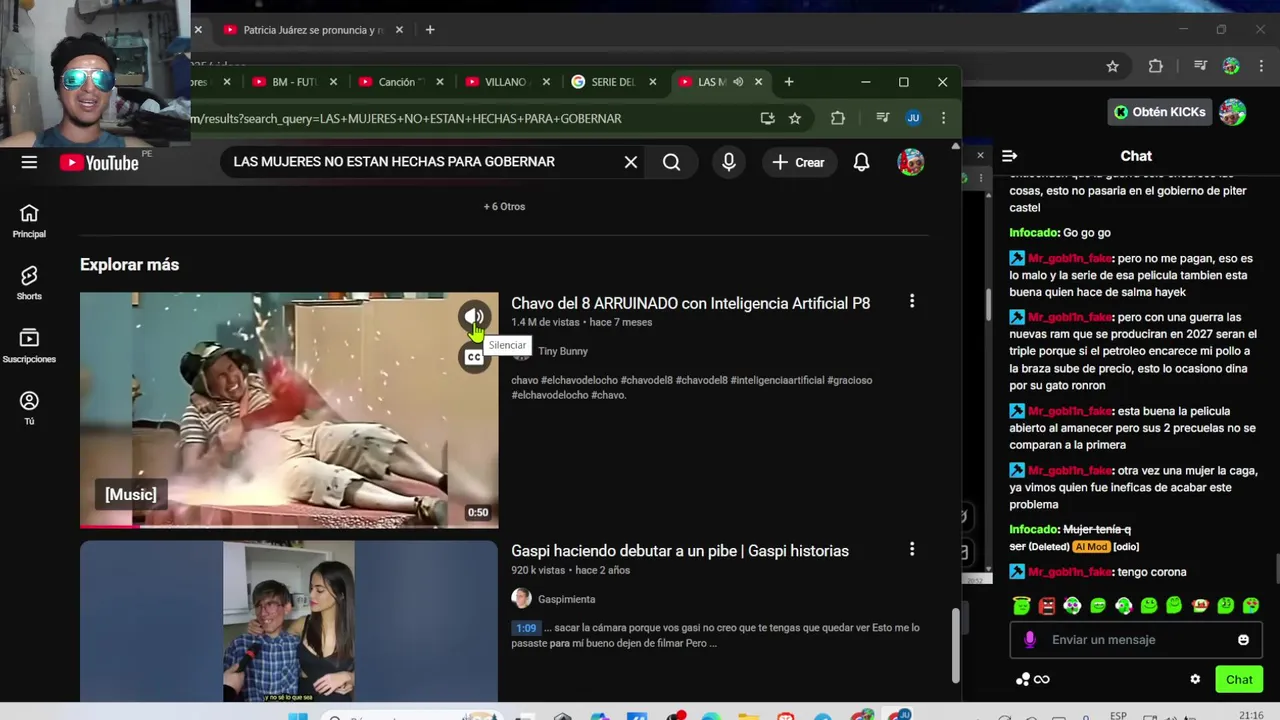Open 'Chavo del 8 ARRUINADO con Inteligencia Artificial P8' title
Screen dimensions: 1280x720
click(690, 303)
